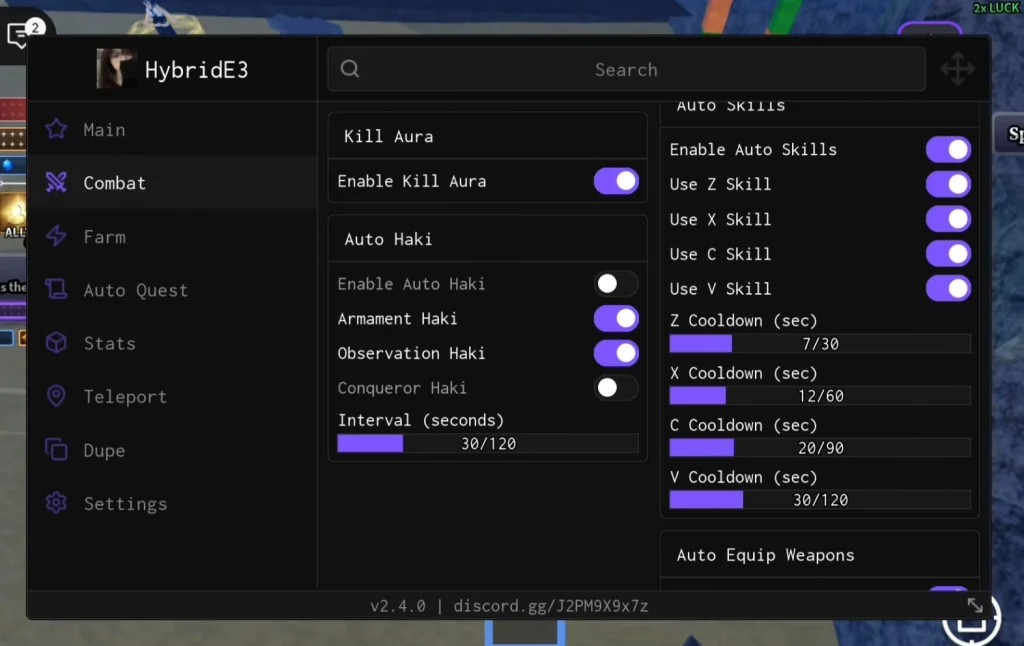
Task: Click the HybridE3 username text
Action: click(x=197, y=69)
